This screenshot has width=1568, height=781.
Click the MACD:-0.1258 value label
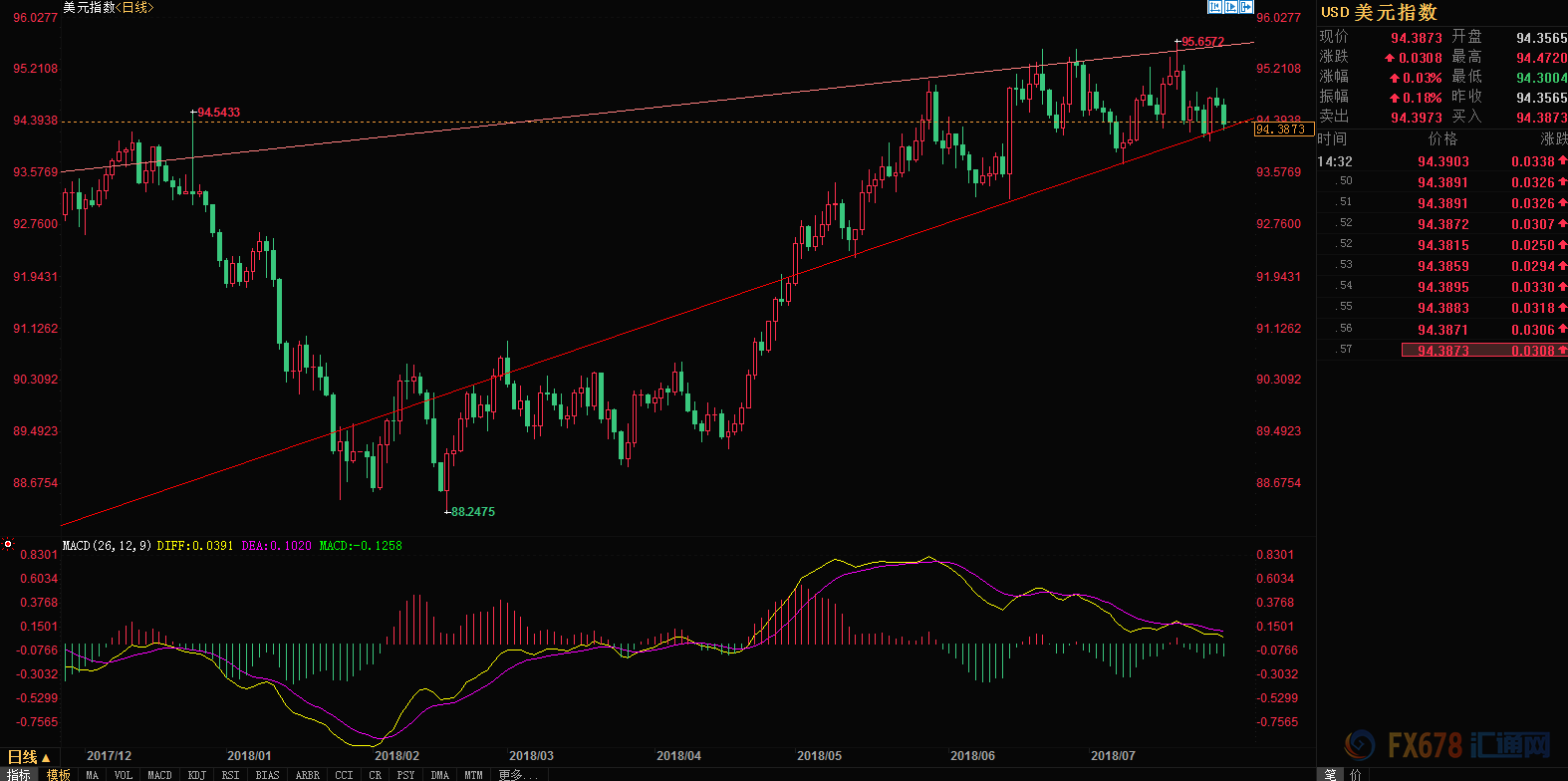click(361, 545)
